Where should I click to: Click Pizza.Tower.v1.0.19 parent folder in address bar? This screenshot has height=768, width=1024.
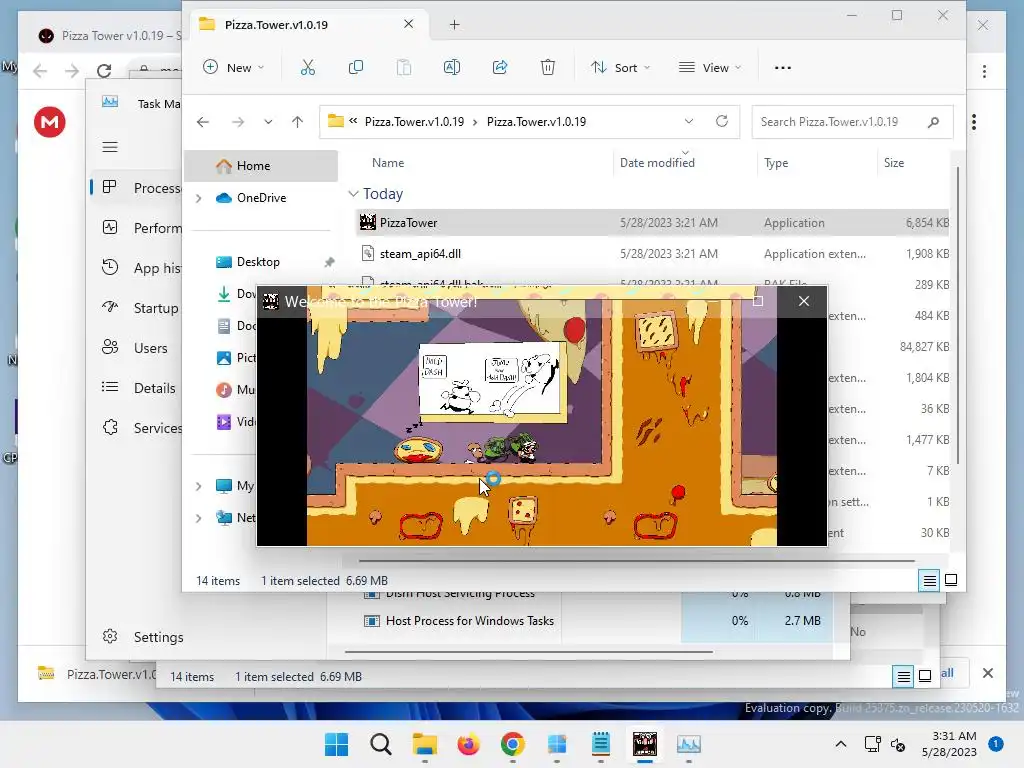pyautogui.click(x=414, y=121)
